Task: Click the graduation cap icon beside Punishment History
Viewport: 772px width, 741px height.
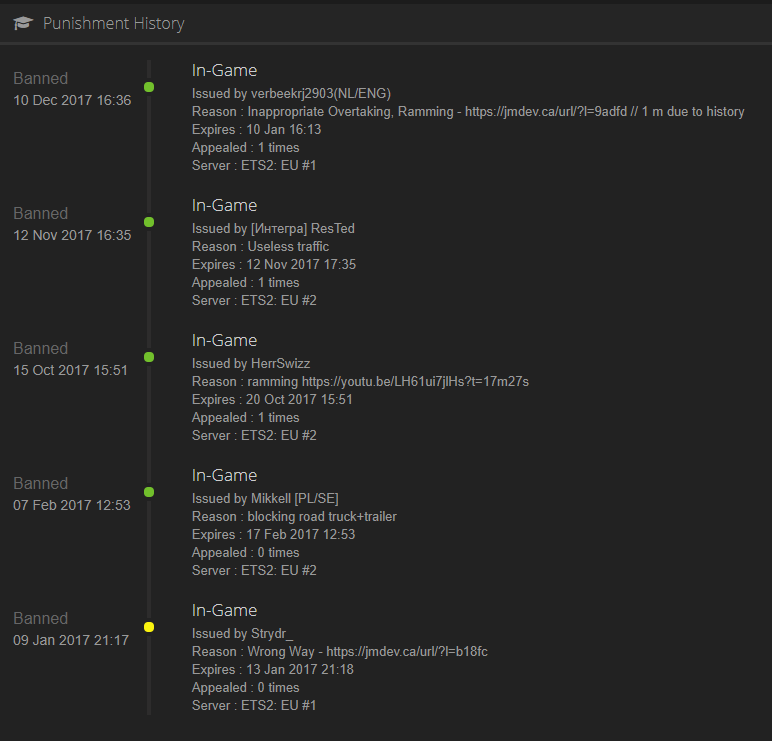Action: tap(23, 23)
